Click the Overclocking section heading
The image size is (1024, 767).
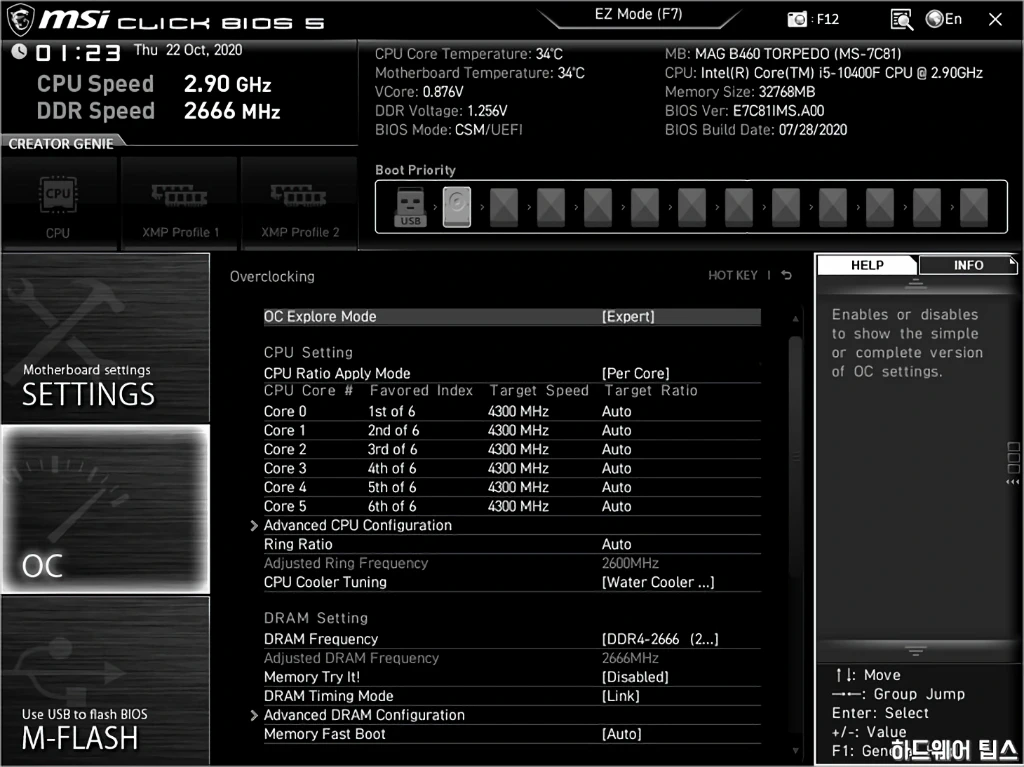[x=272, y=276]
